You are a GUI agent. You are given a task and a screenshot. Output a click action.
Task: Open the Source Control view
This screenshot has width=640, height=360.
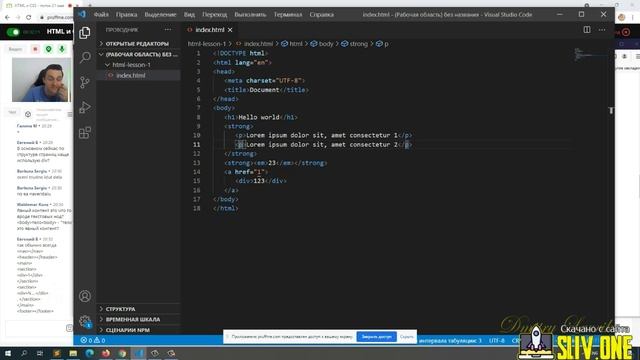tap(85, 82)
